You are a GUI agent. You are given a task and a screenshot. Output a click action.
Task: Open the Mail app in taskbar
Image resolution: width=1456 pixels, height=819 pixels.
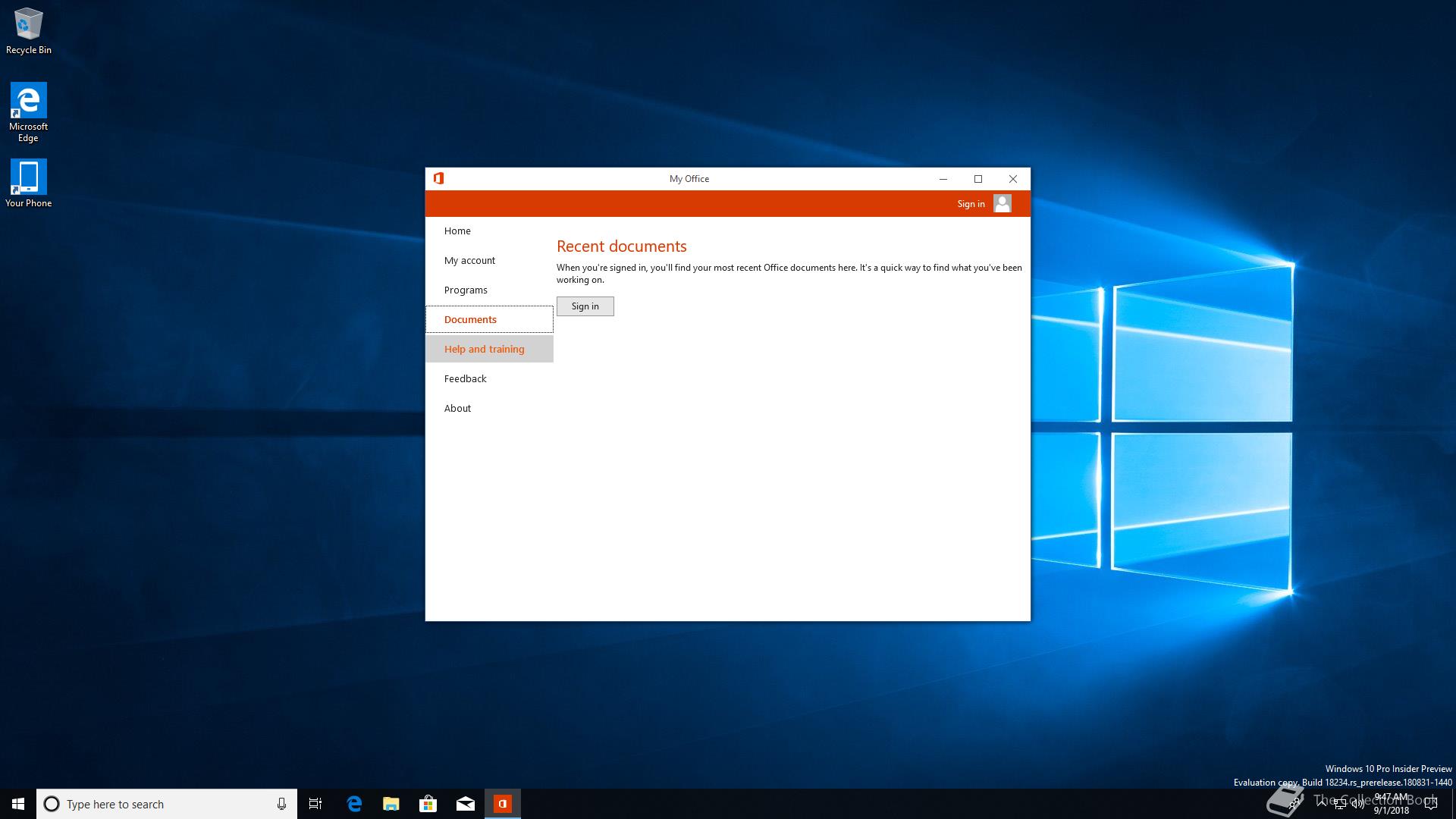pyautogui.click(x=466, y=804)
